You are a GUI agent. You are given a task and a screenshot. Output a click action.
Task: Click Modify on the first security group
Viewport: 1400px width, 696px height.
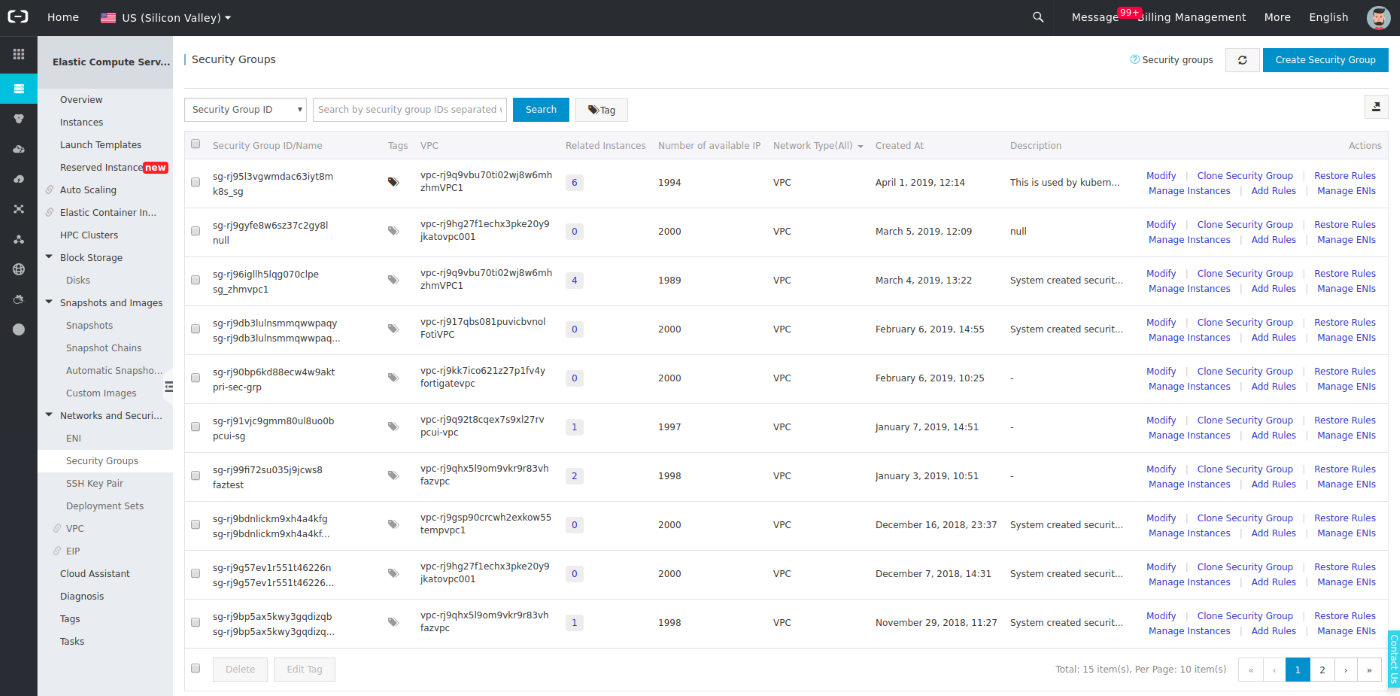tap(1160, 175)
